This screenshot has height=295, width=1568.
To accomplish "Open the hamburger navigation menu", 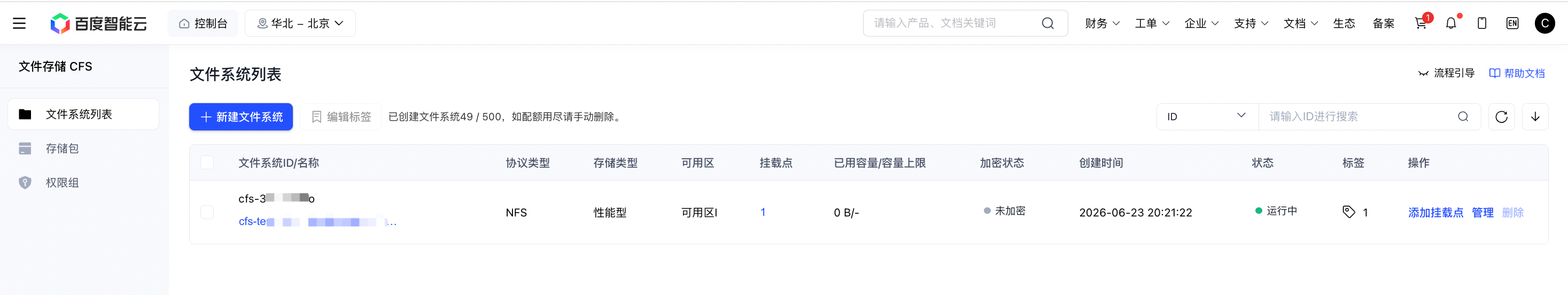I will (19, 23).
